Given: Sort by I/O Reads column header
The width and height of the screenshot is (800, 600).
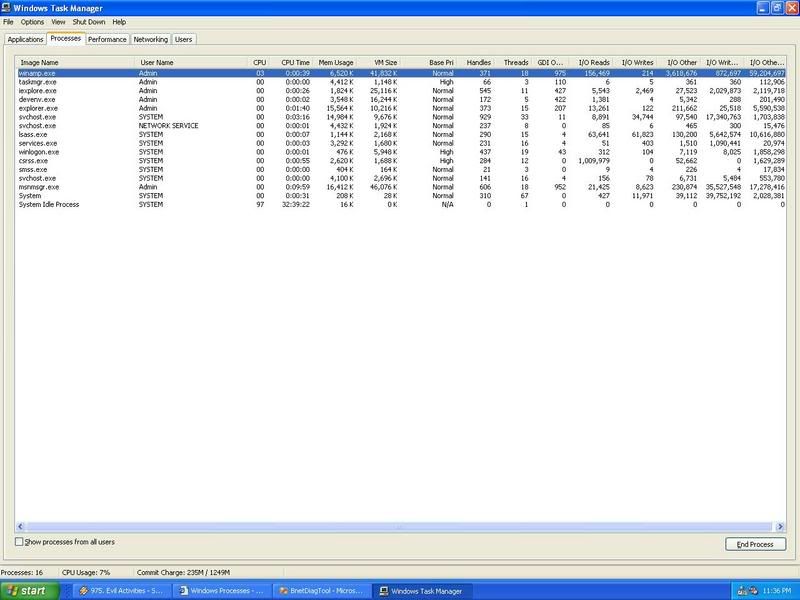Looking at the screenshot, I should click(x=592, y=62).
